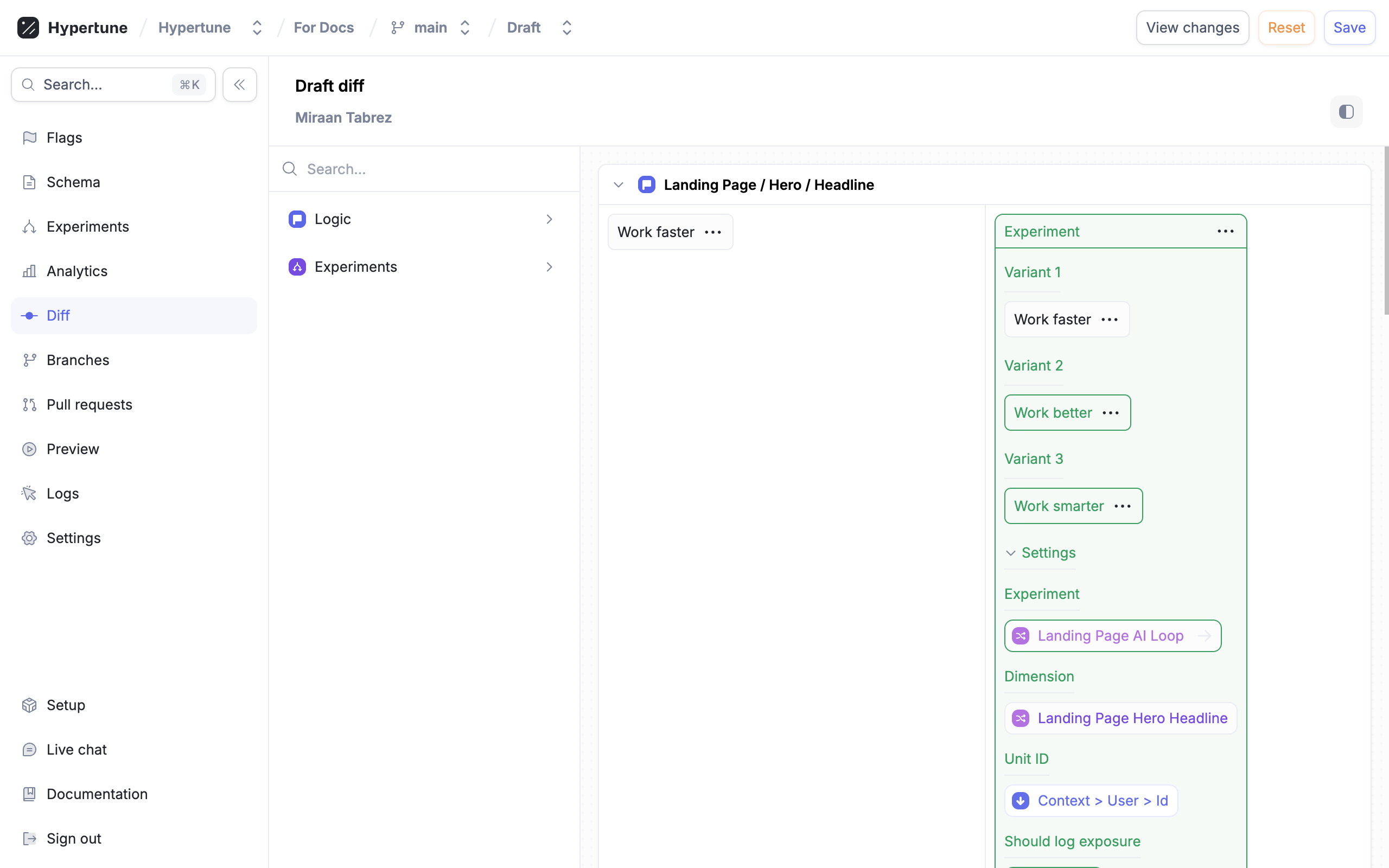The height and width of the screenshot is (868, 1389).
Task: Open the Analytics section
Action: pyautogui.click(x=77, y=271)
